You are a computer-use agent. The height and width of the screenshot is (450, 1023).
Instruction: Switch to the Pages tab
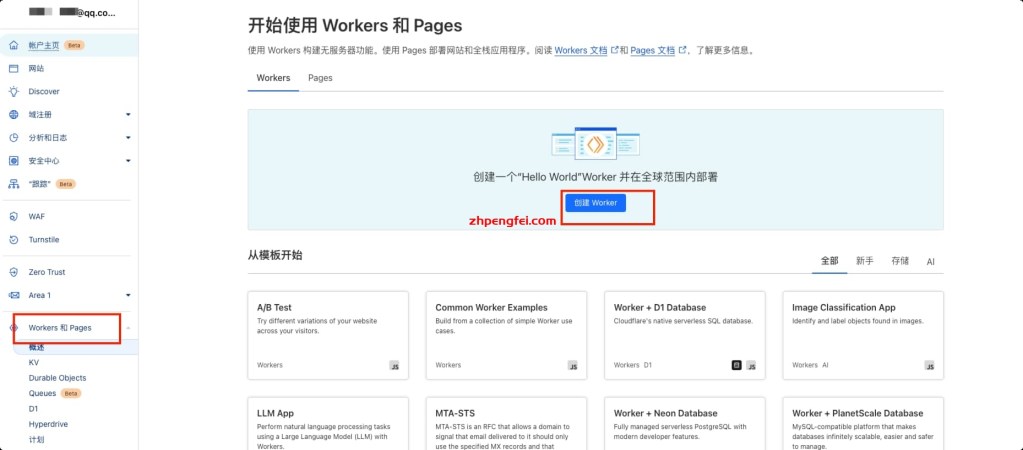(320, 78)
